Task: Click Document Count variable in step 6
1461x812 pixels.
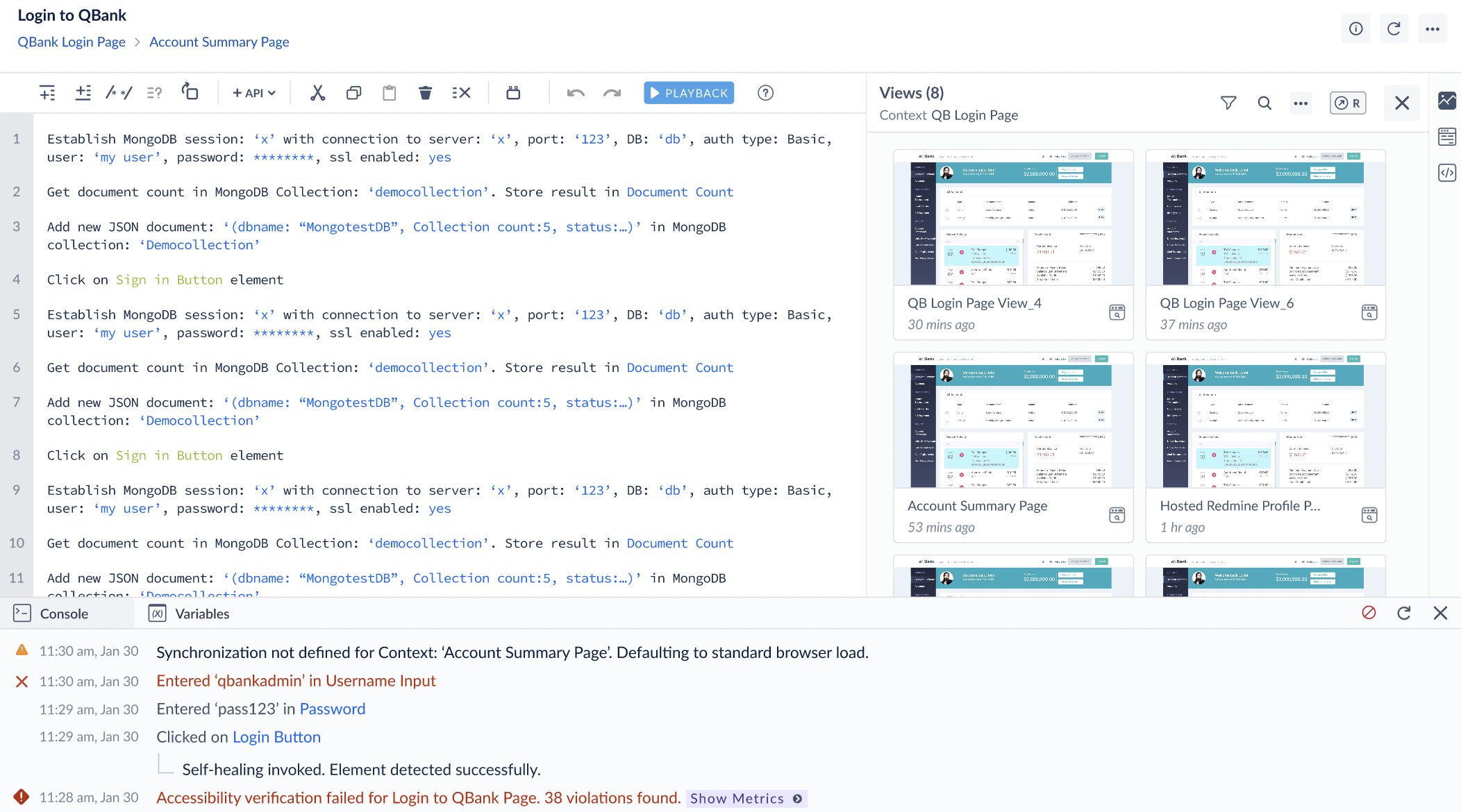Action: point(679,368)
